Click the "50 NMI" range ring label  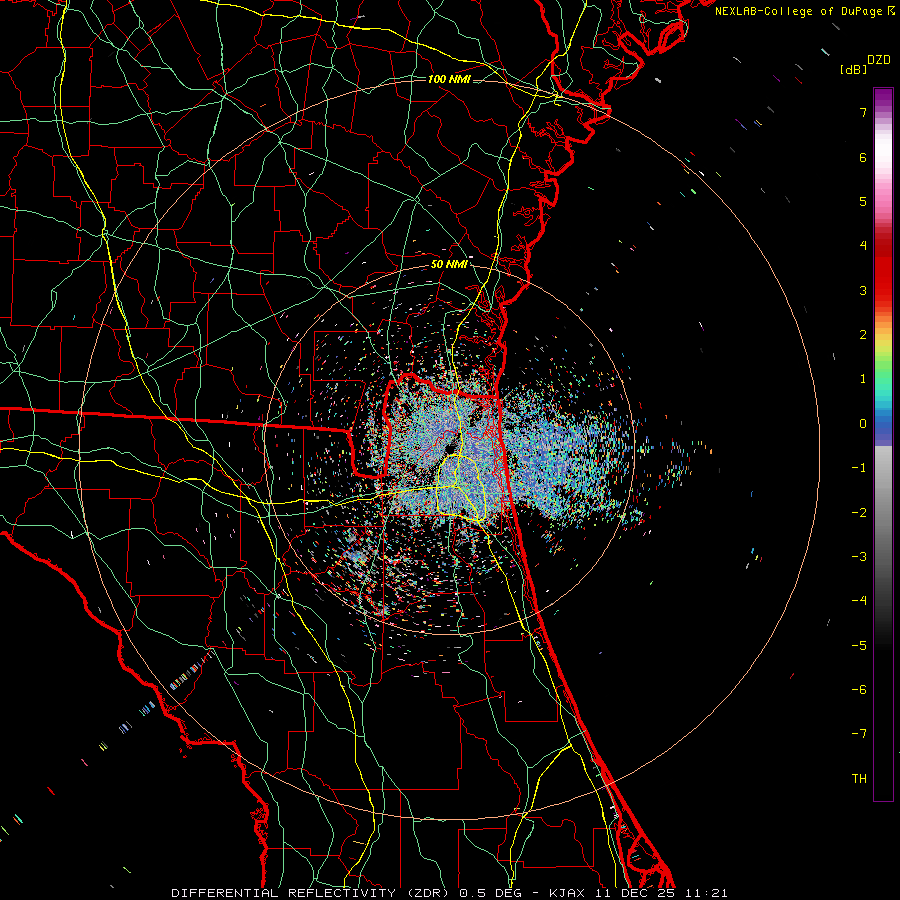(x=449, y=265)
